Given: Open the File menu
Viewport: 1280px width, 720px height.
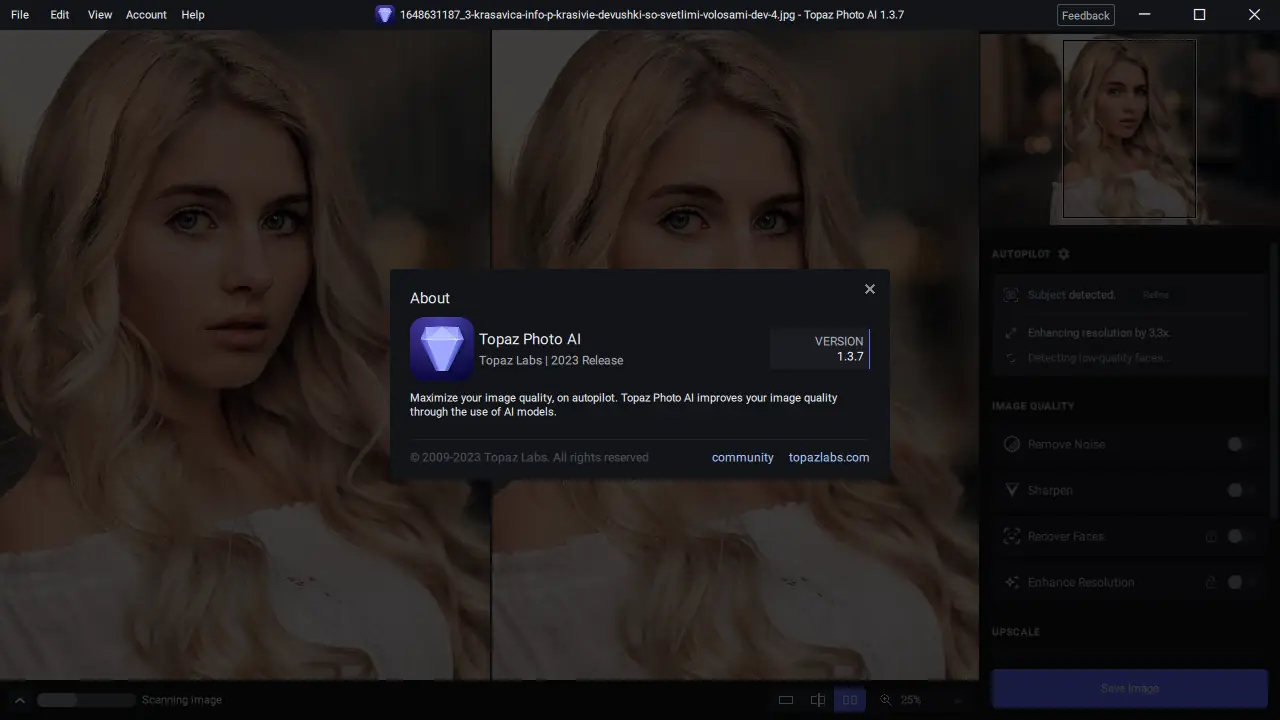Looking at the screenshot, I should (x=20, y=15).
